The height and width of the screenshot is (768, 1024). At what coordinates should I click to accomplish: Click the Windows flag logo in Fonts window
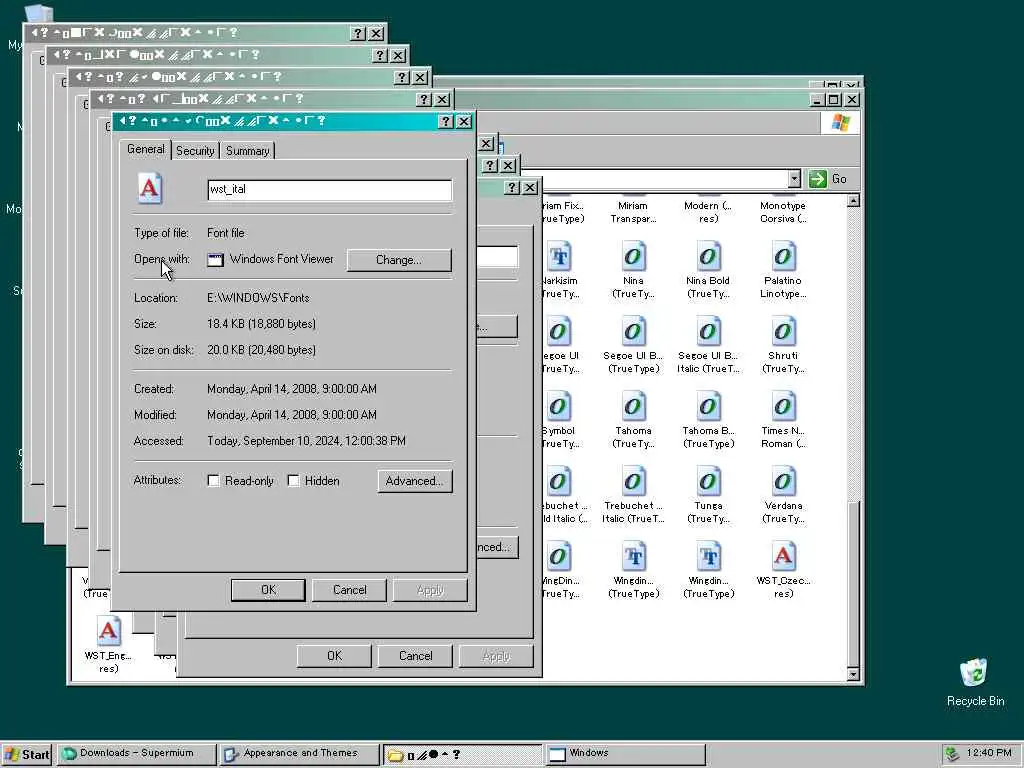coord(840,123)
